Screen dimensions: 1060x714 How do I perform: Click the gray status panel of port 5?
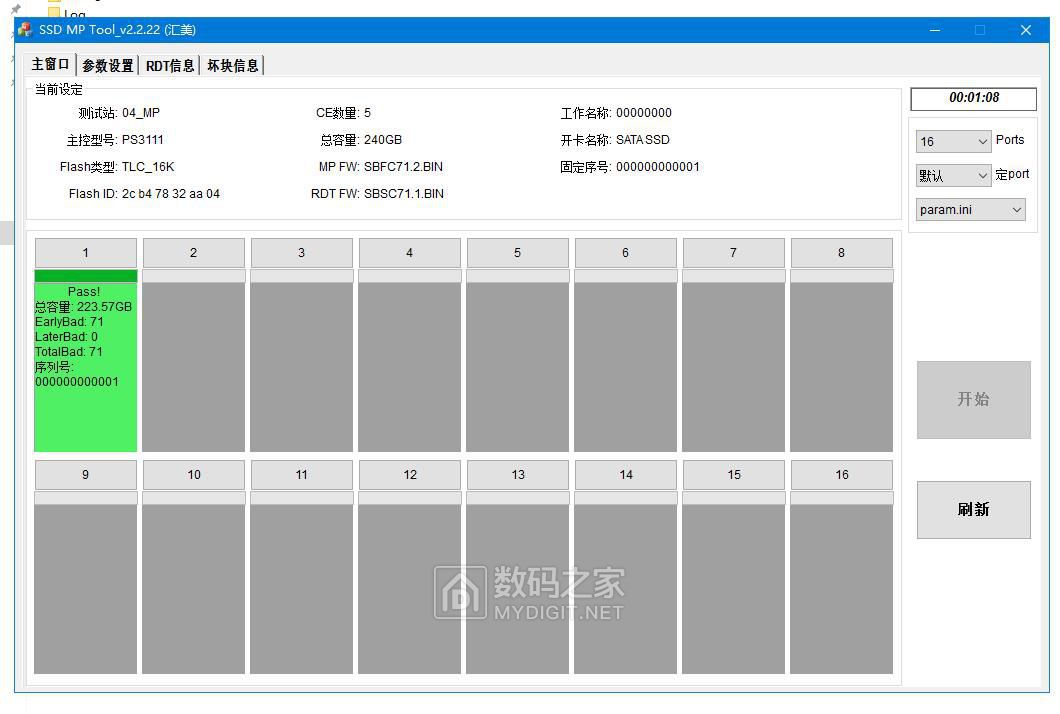[517, 367]
